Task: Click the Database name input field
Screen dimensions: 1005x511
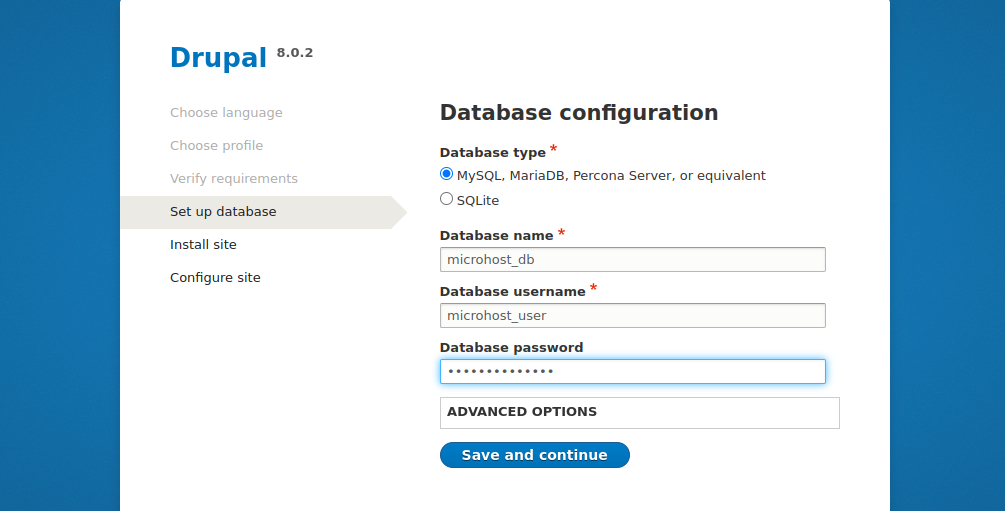Action: pos(633,260)
